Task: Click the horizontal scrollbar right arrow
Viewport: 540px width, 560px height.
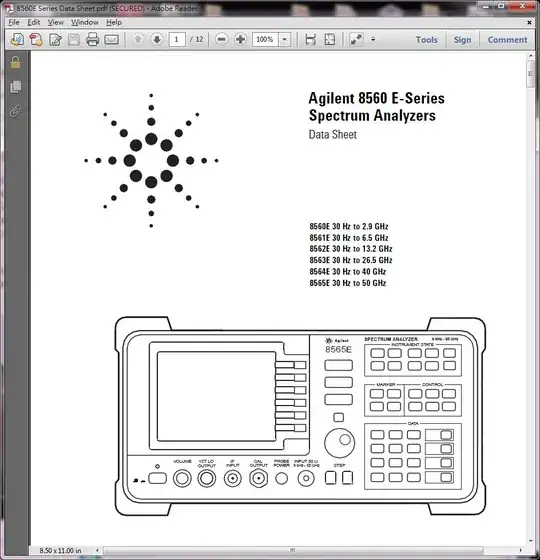Action: click(x=520, y=550)
